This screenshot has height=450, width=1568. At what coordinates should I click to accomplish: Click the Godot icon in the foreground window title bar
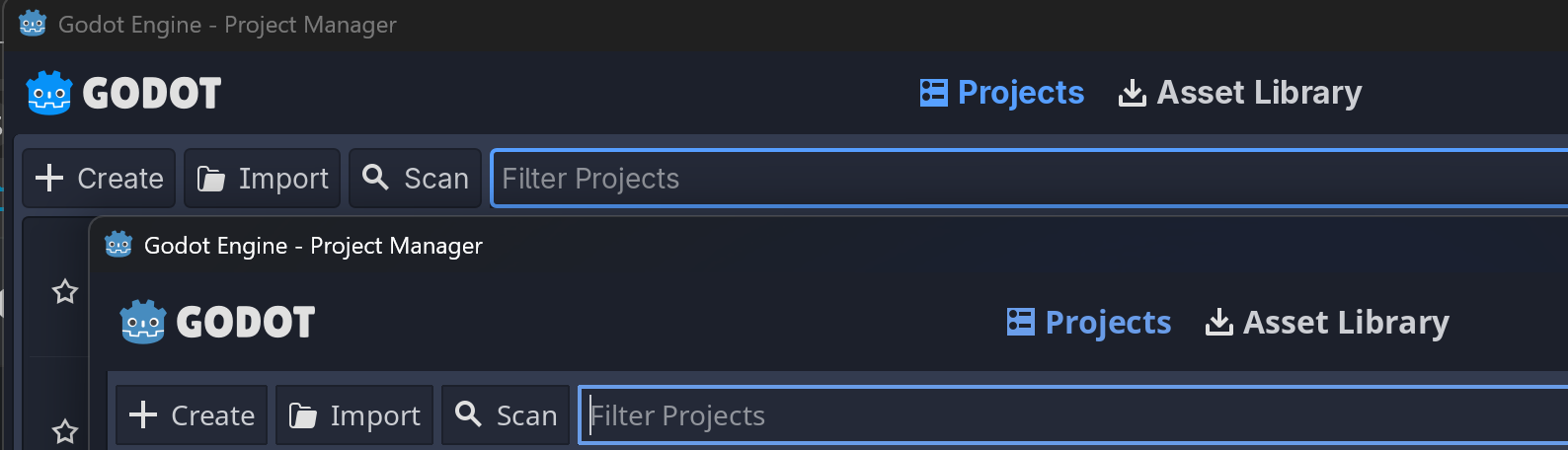coord(118,245)
